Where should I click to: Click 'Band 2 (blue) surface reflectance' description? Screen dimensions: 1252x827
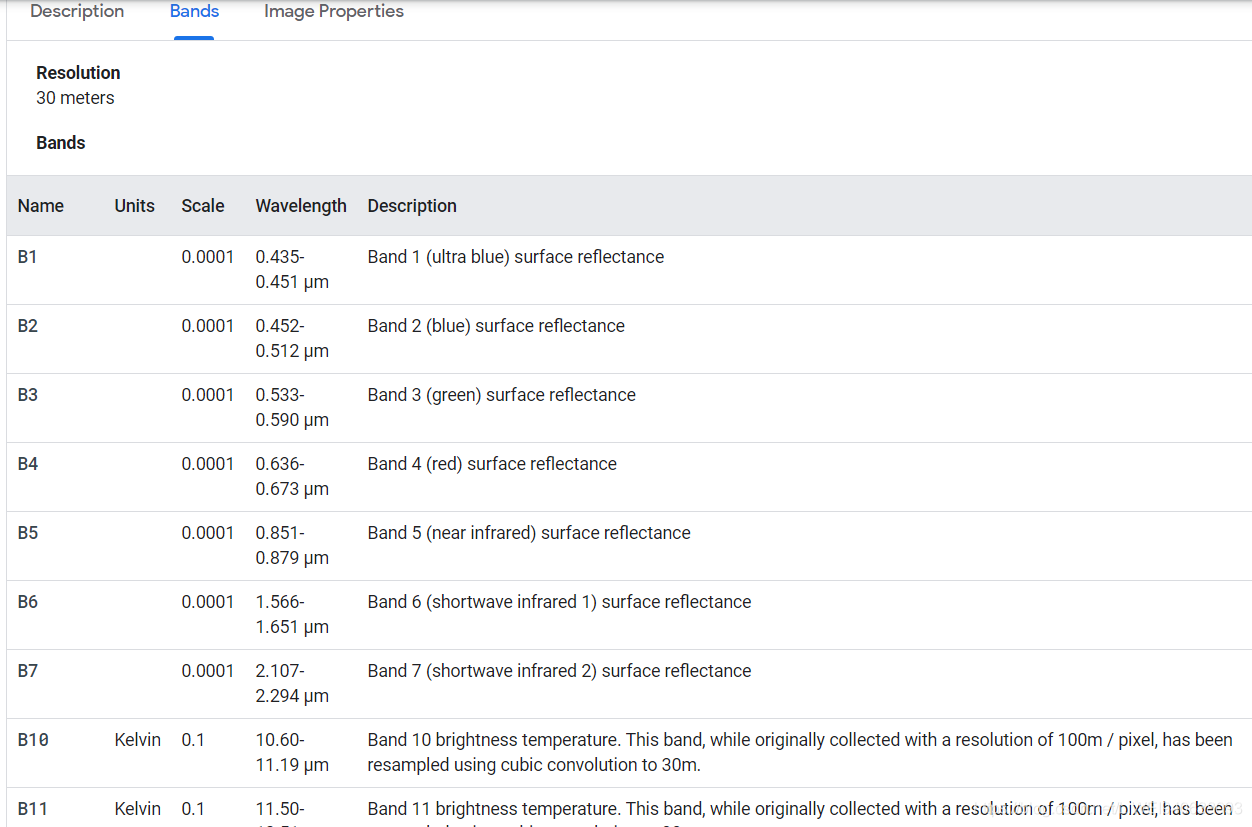click(x=496, y=326)
